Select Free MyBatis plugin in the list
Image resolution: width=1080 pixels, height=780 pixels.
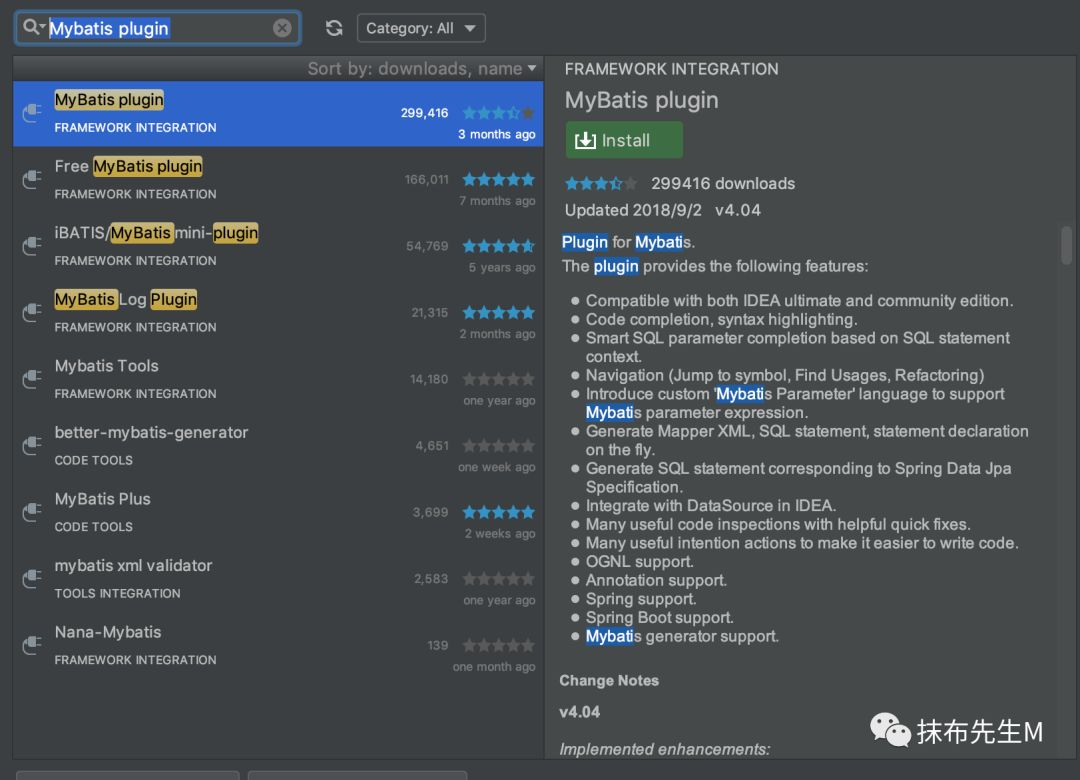tap(278, 180)
